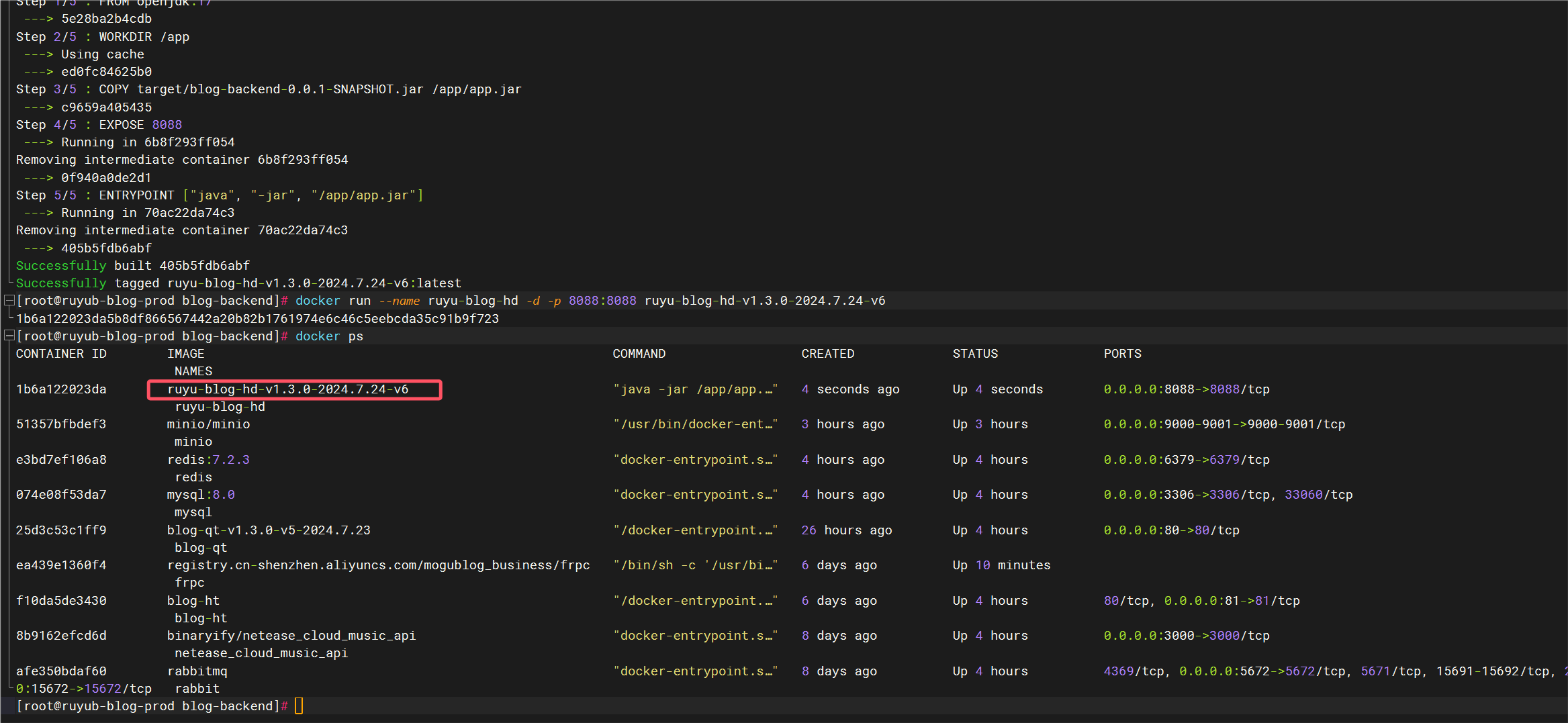This screenshot has width=1568, height=723.
Task: Click the terminal cursor at the prompt
Action: [299, 706]
